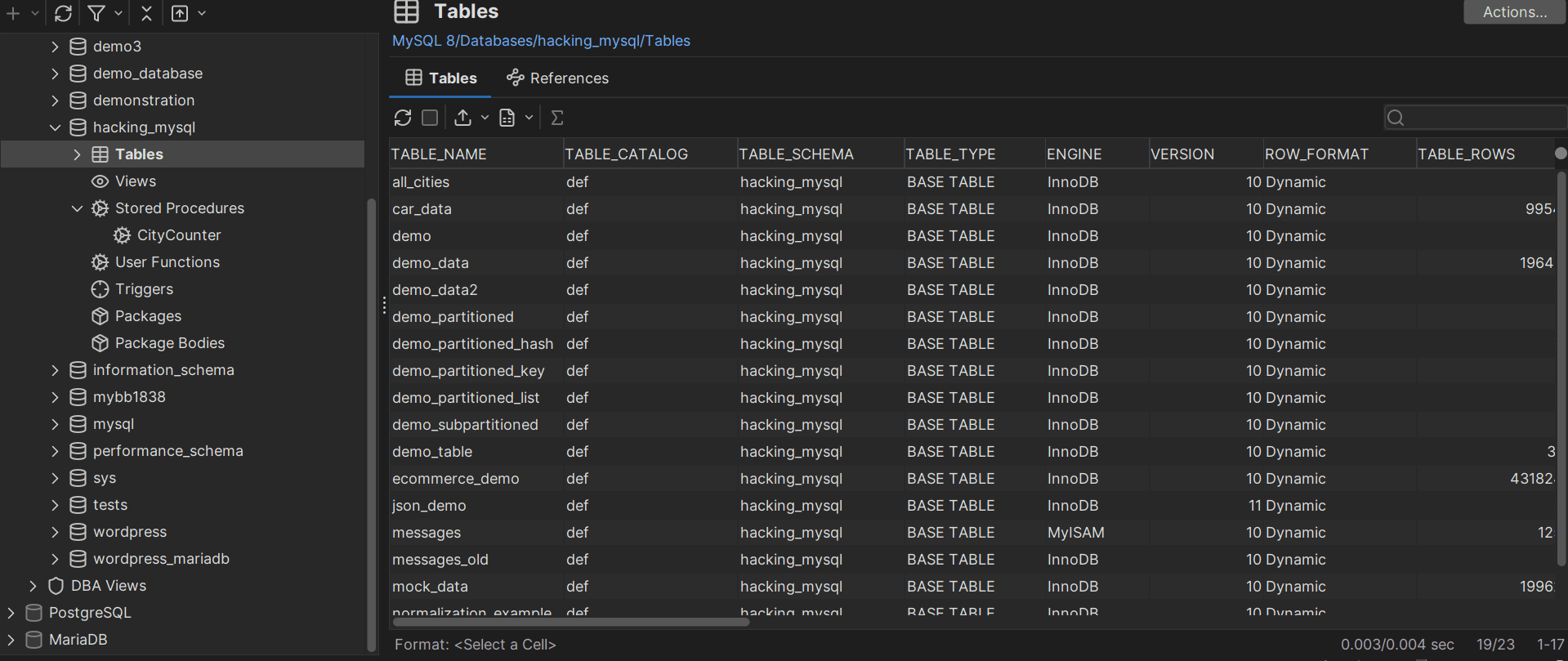Viewport: 1568px width, 661px height.
Task: Click the export upload icon above grid
Action: click(462, 118)
